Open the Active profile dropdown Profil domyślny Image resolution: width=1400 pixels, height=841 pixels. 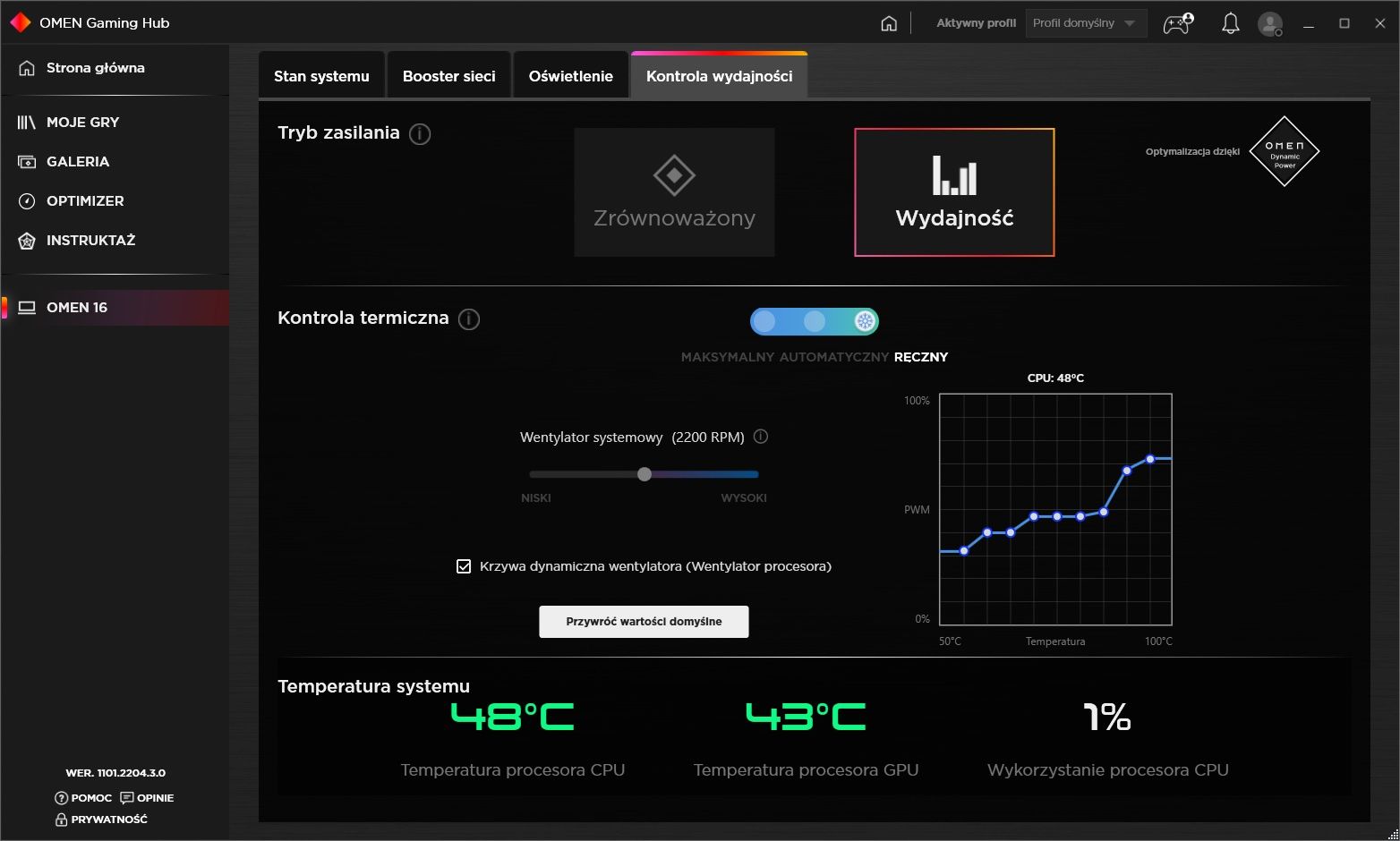[x=1086, y=23]
